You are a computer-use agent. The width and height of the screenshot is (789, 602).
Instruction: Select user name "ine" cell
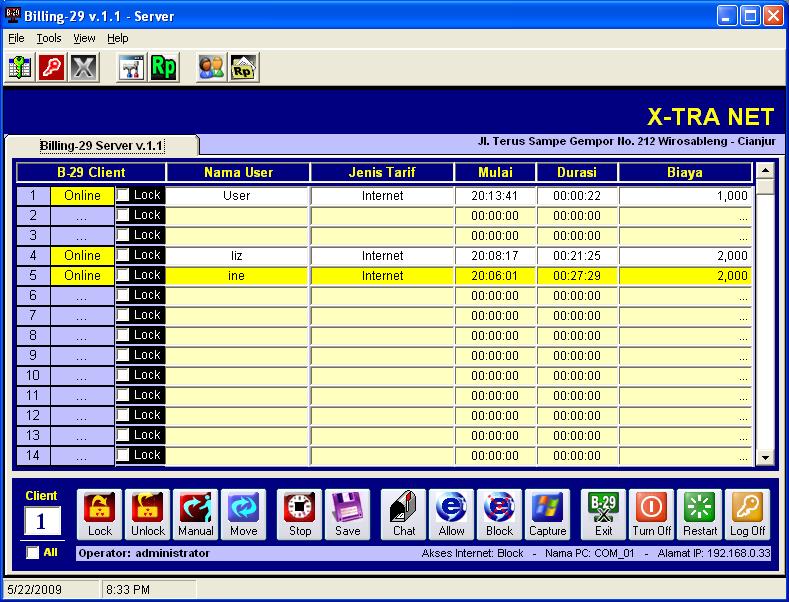tap(236, 276)
